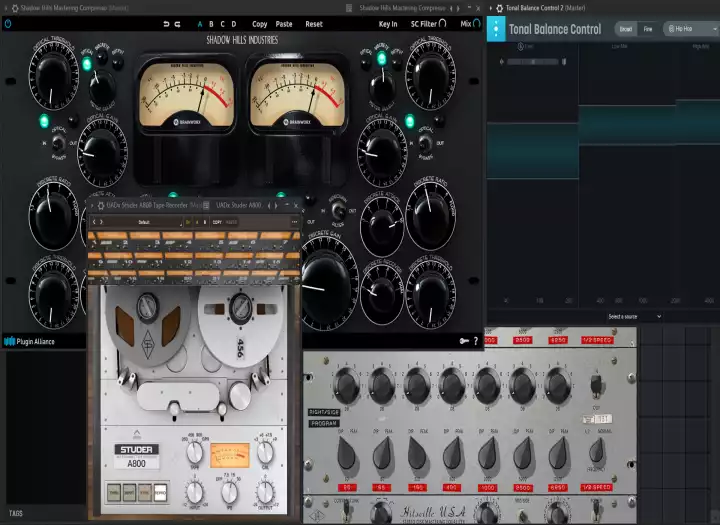Screen dimensions: 720x525
Task: Click the left Optical Threshold knob
Action: pyautogui.click(x=53, y=77)
